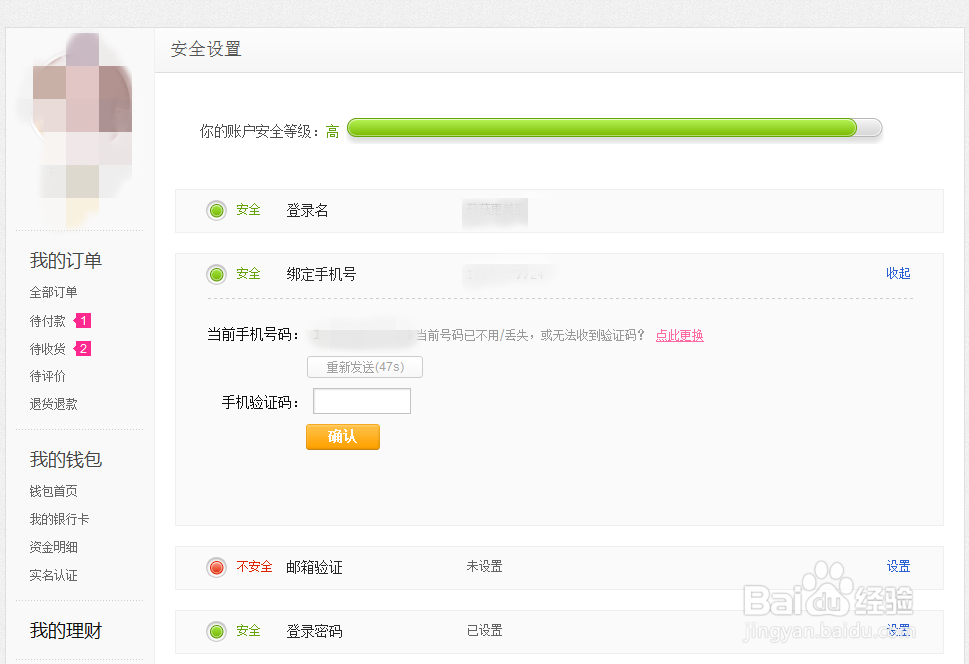This screenshot has width=969, height=664.
Task: Click the red unsafe icon beside 邮箱验证
Action: [217, 566]
